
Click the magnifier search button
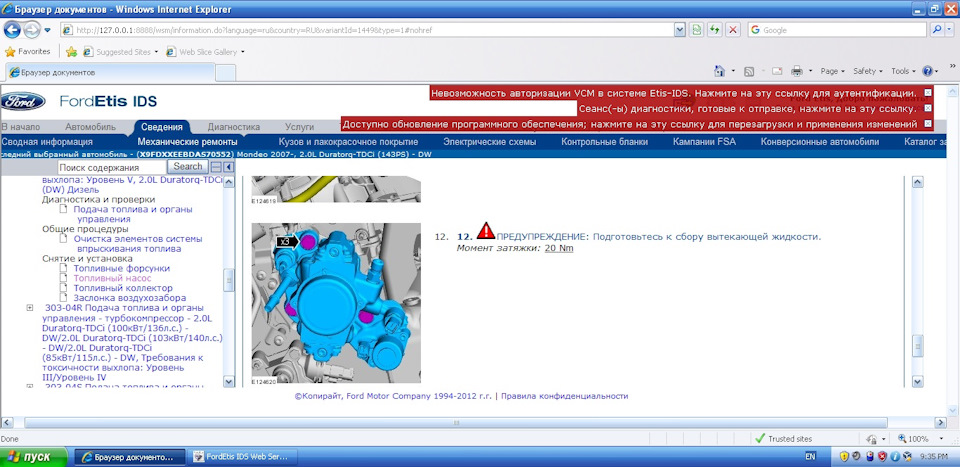[x=938, y=30]
